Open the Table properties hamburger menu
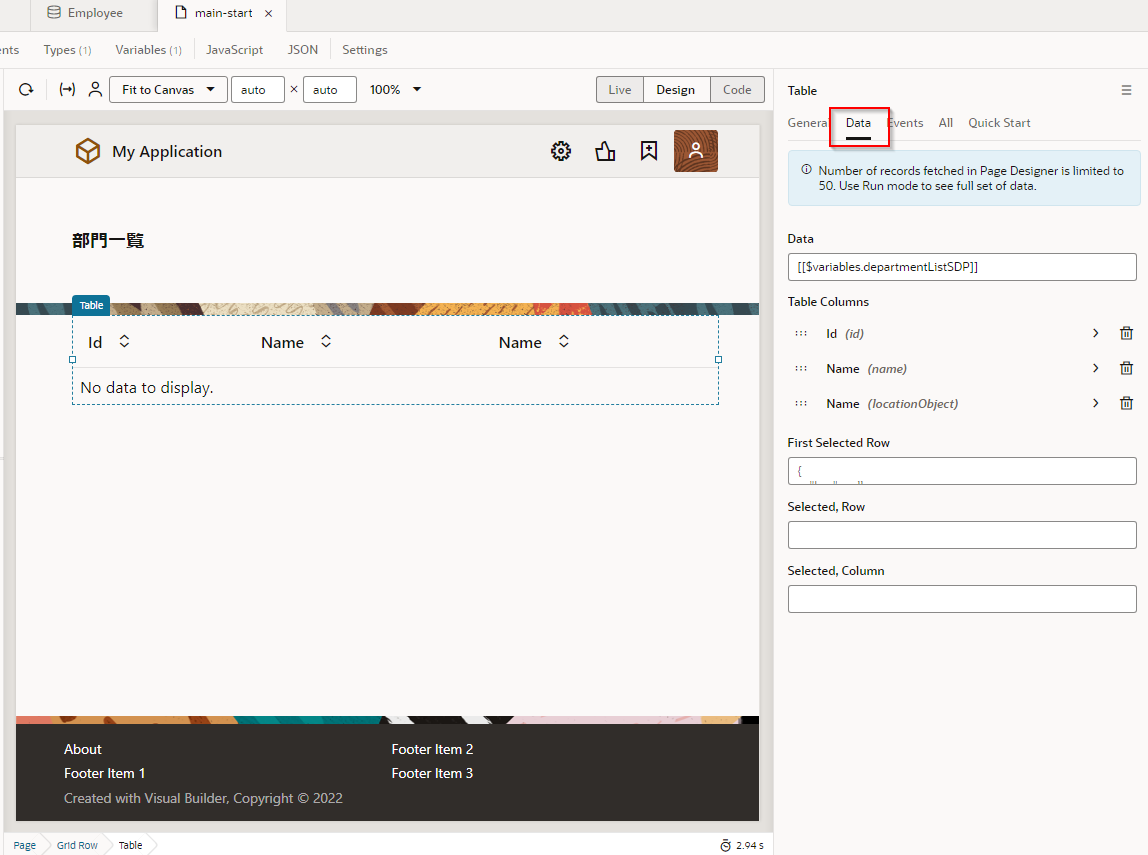This screenshot has height=855, width=1148. click(1127, 90)
